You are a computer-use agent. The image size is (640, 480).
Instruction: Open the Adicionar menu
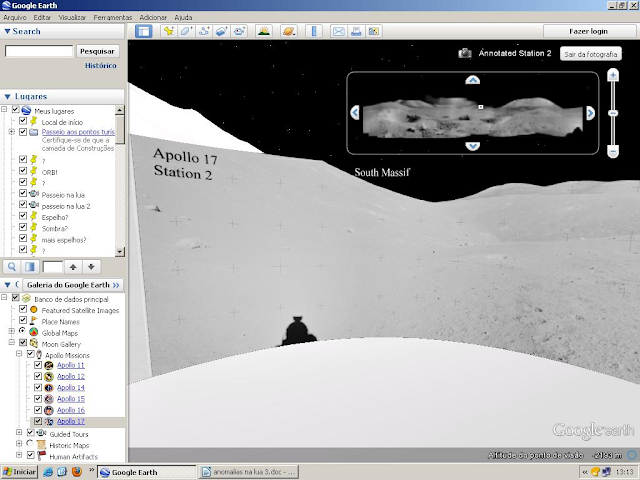coord(153,18)
